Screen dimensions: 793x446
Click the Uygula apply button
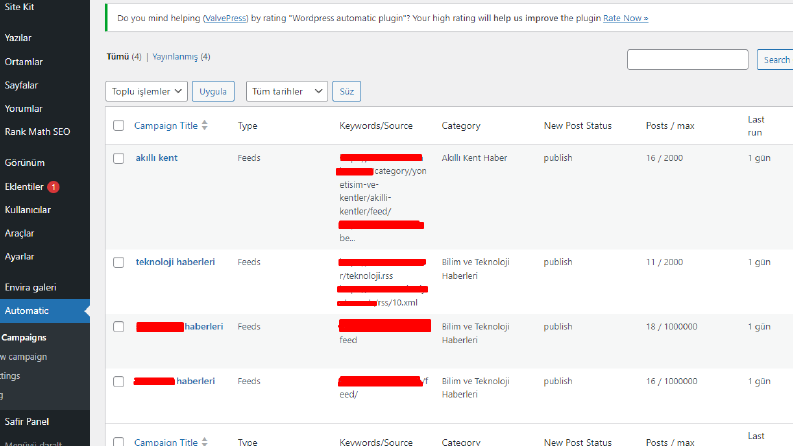click(x=213, y=92)
